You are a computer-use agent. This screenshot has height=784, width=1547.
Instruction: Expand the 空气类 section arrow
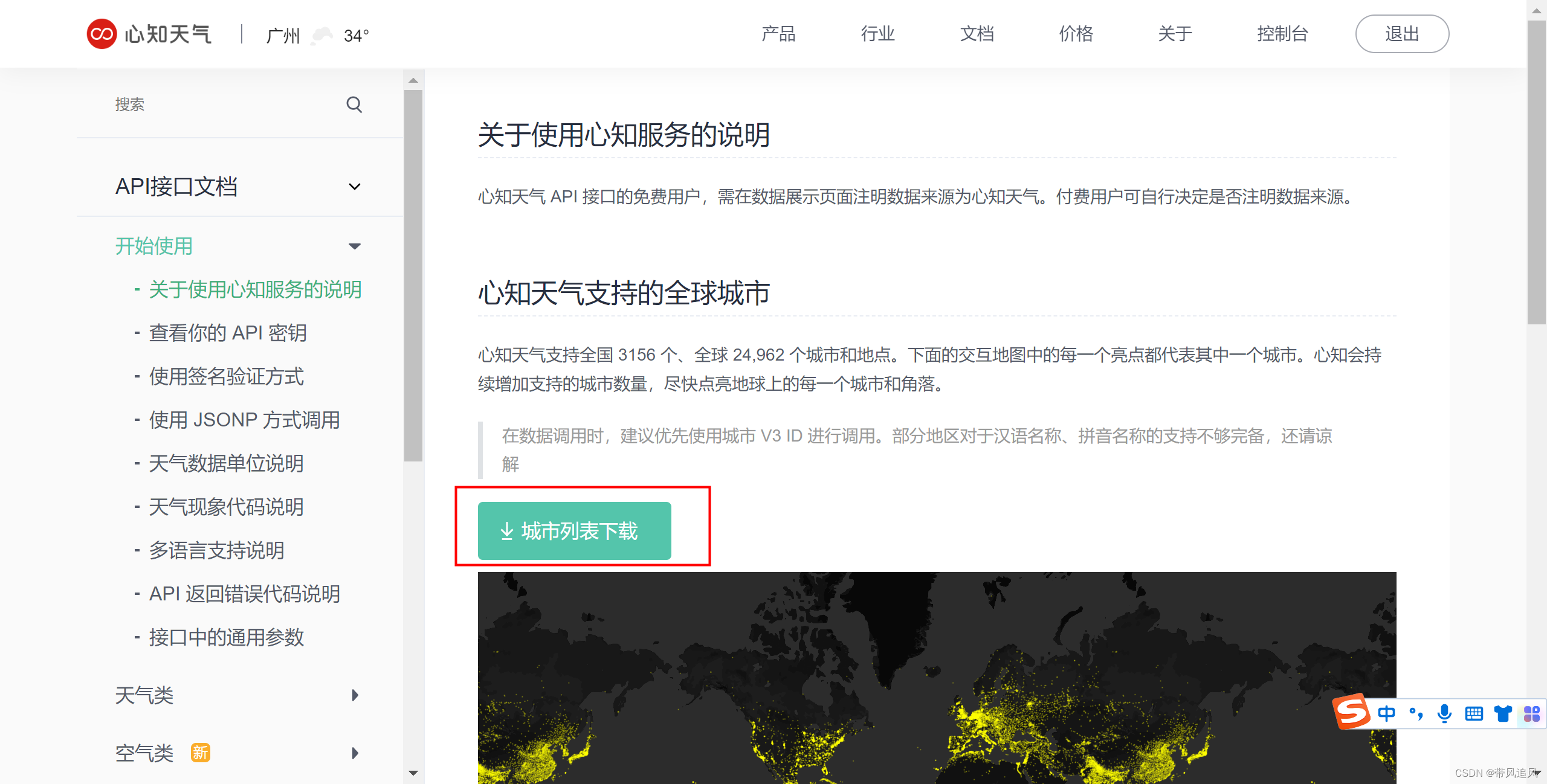coord(355,753)
